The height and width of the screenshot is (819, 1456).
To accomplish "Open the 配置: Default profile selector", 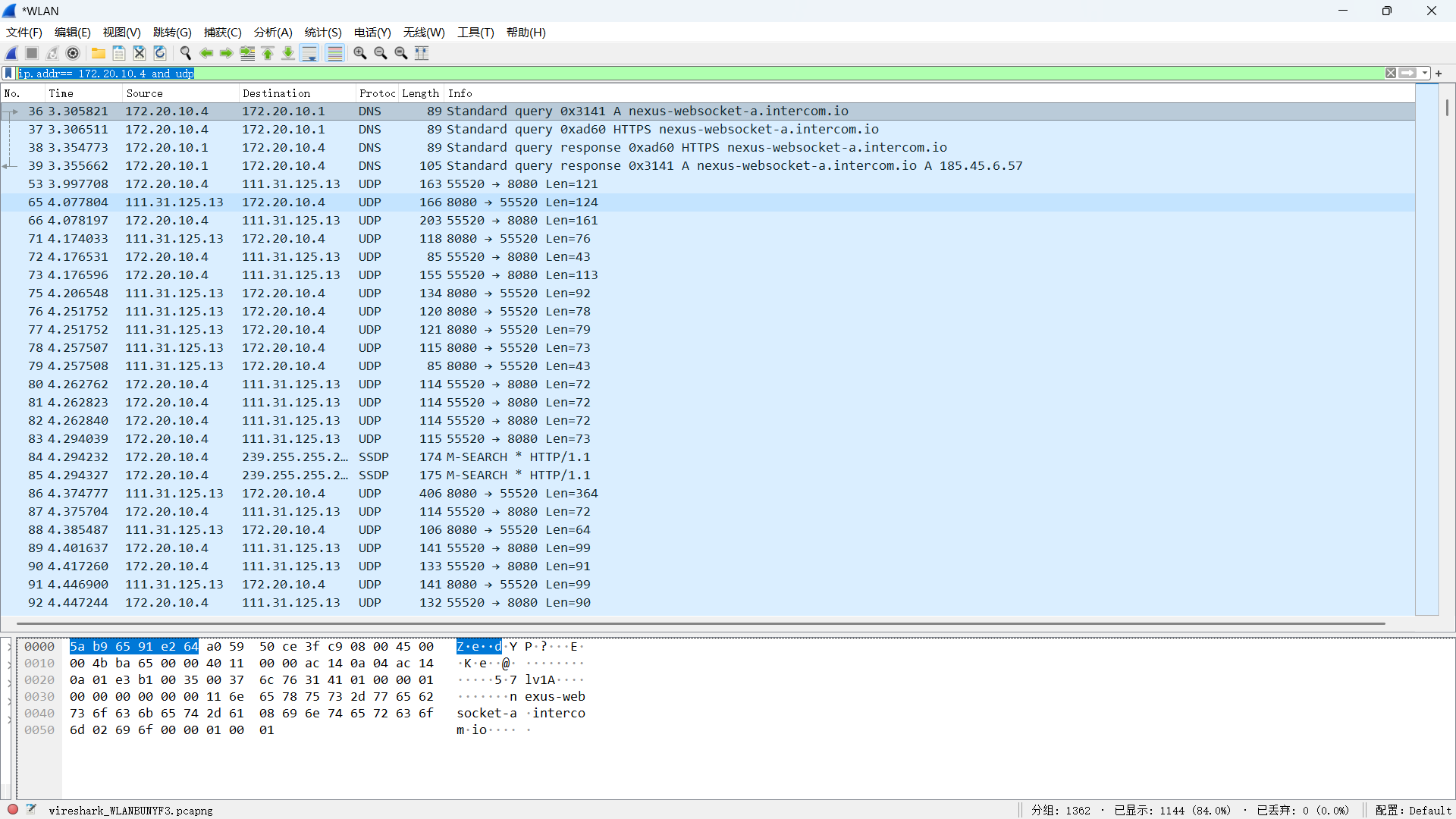I will (1413, 810).
